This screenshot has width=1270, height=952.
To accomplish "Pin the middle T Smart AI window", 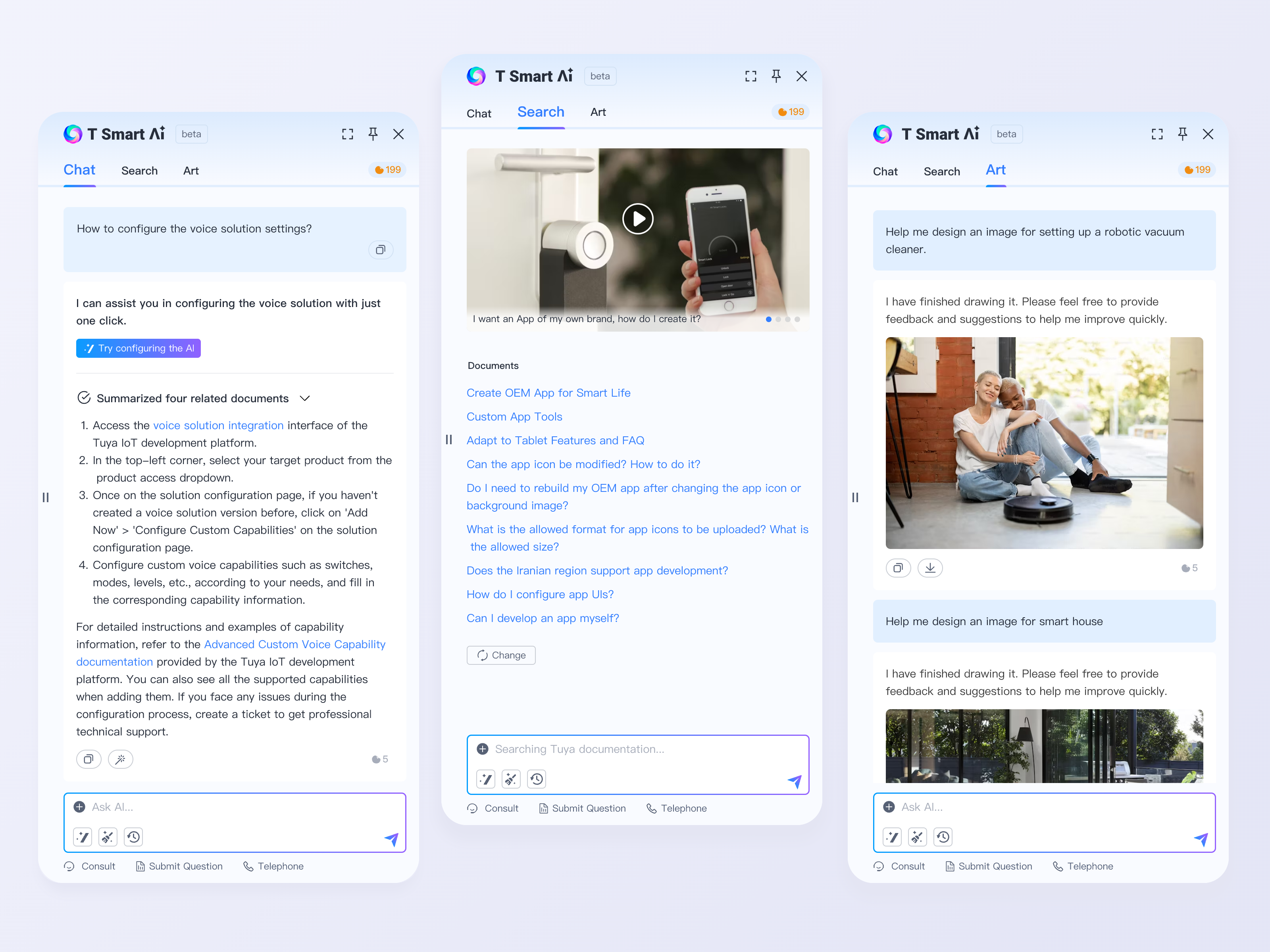I will tap(776, 76).
